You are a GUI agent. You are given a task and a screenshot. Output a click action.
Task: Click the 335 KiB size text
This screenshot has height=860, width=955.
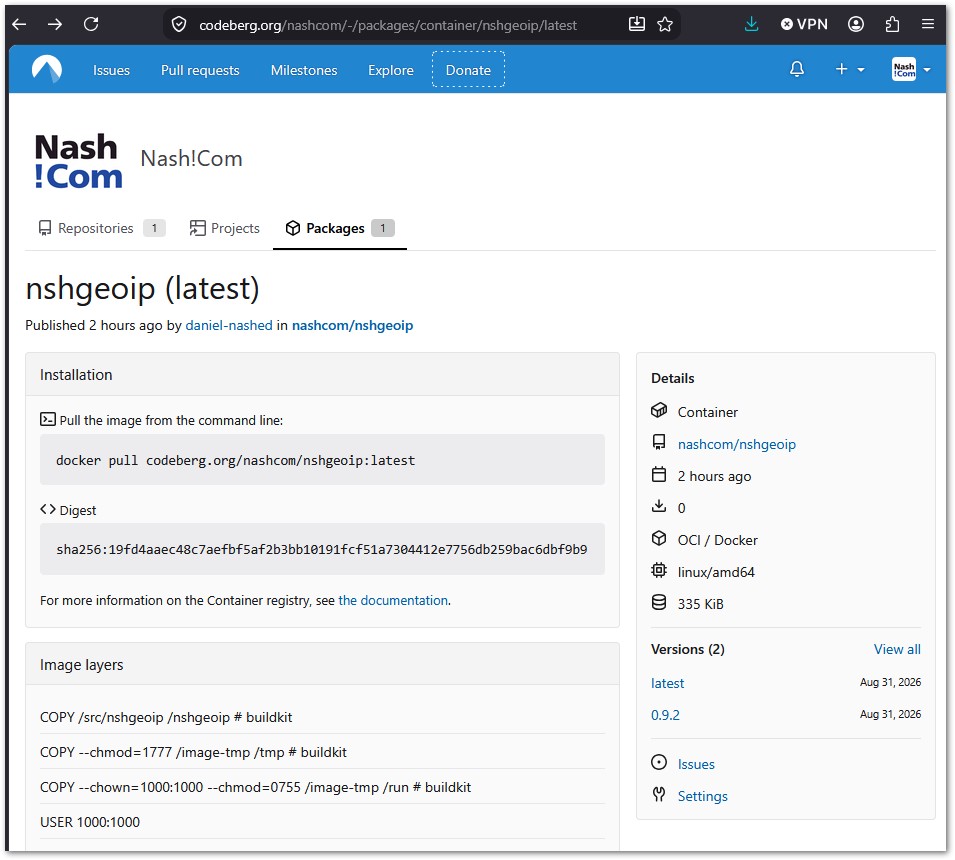(700, 604)
